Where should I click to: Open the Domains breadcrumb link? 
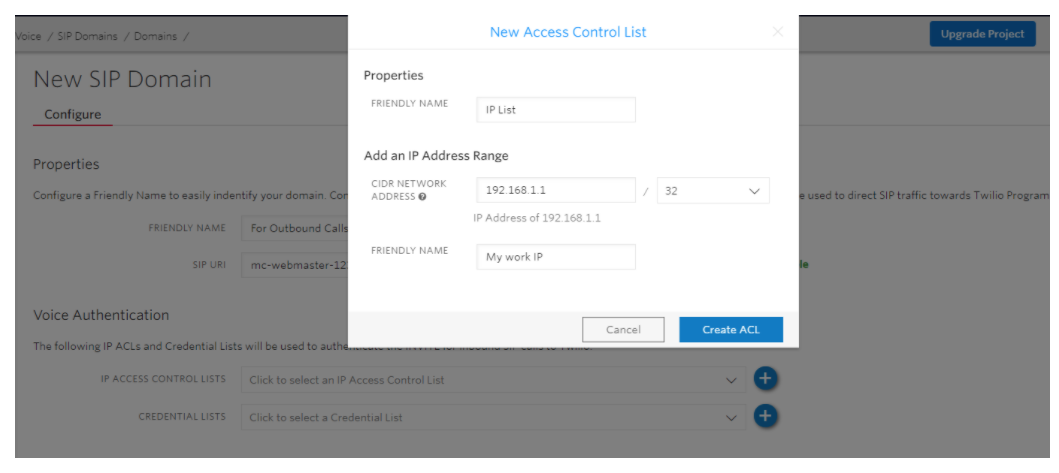(155, 36)
